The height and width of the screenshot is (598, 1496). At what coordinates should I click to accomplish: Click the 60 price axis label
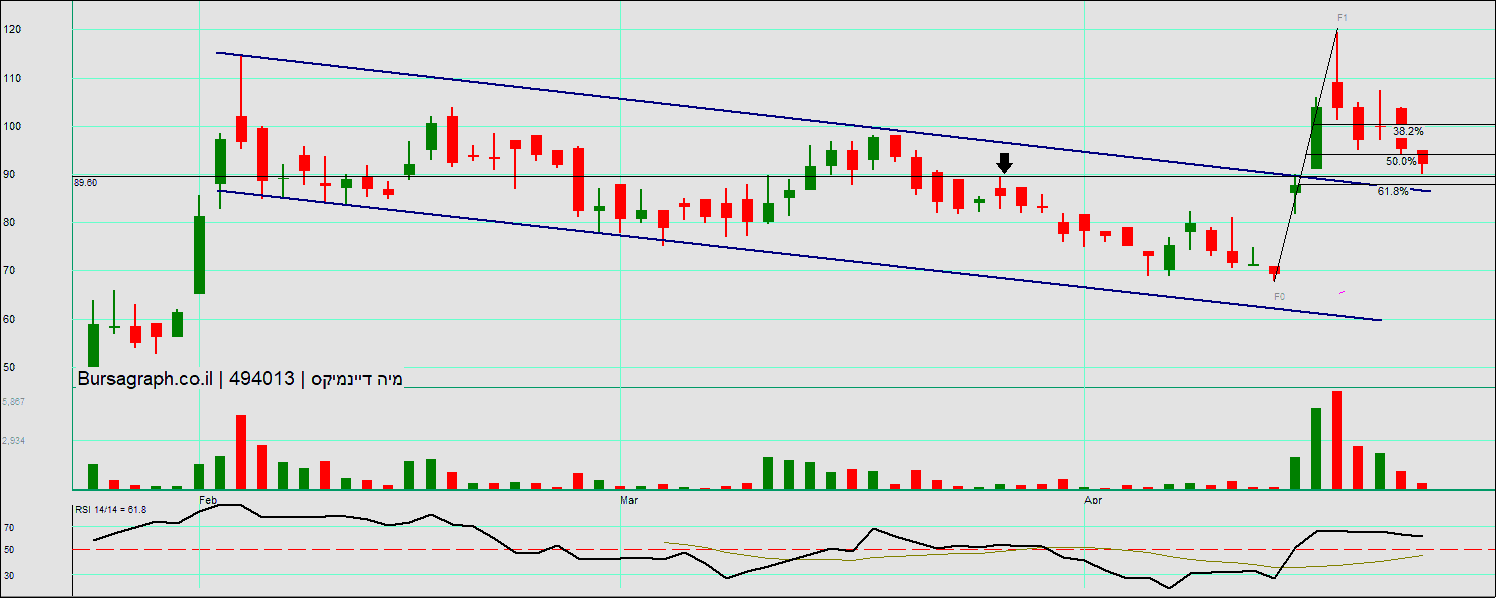point(9,319)
